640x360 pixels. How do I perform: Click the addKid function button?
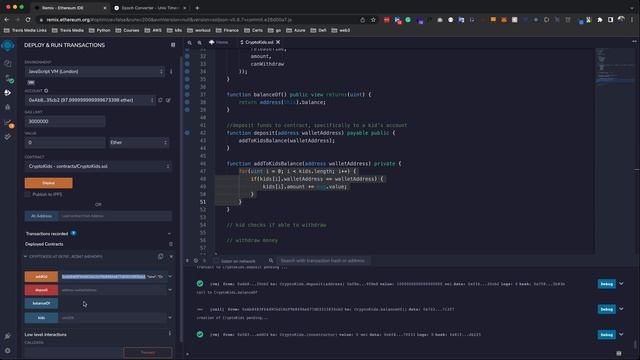41,276
